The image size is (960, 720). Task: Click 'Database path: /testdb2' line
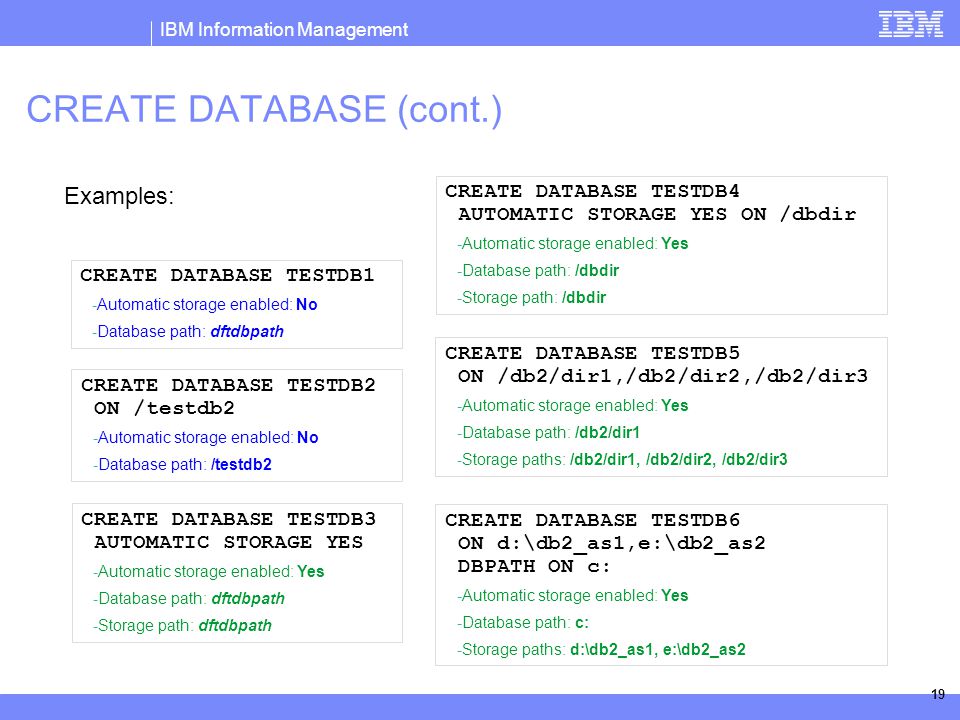click(x=182, y=464)
